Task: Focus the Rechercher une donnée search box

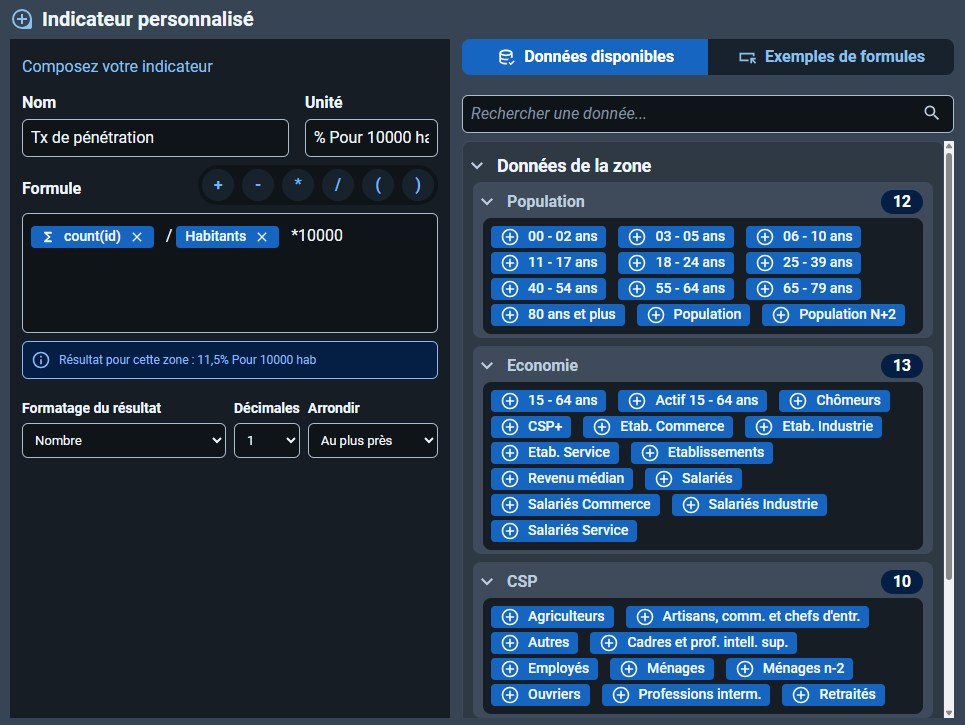Action: pos(708,114)
